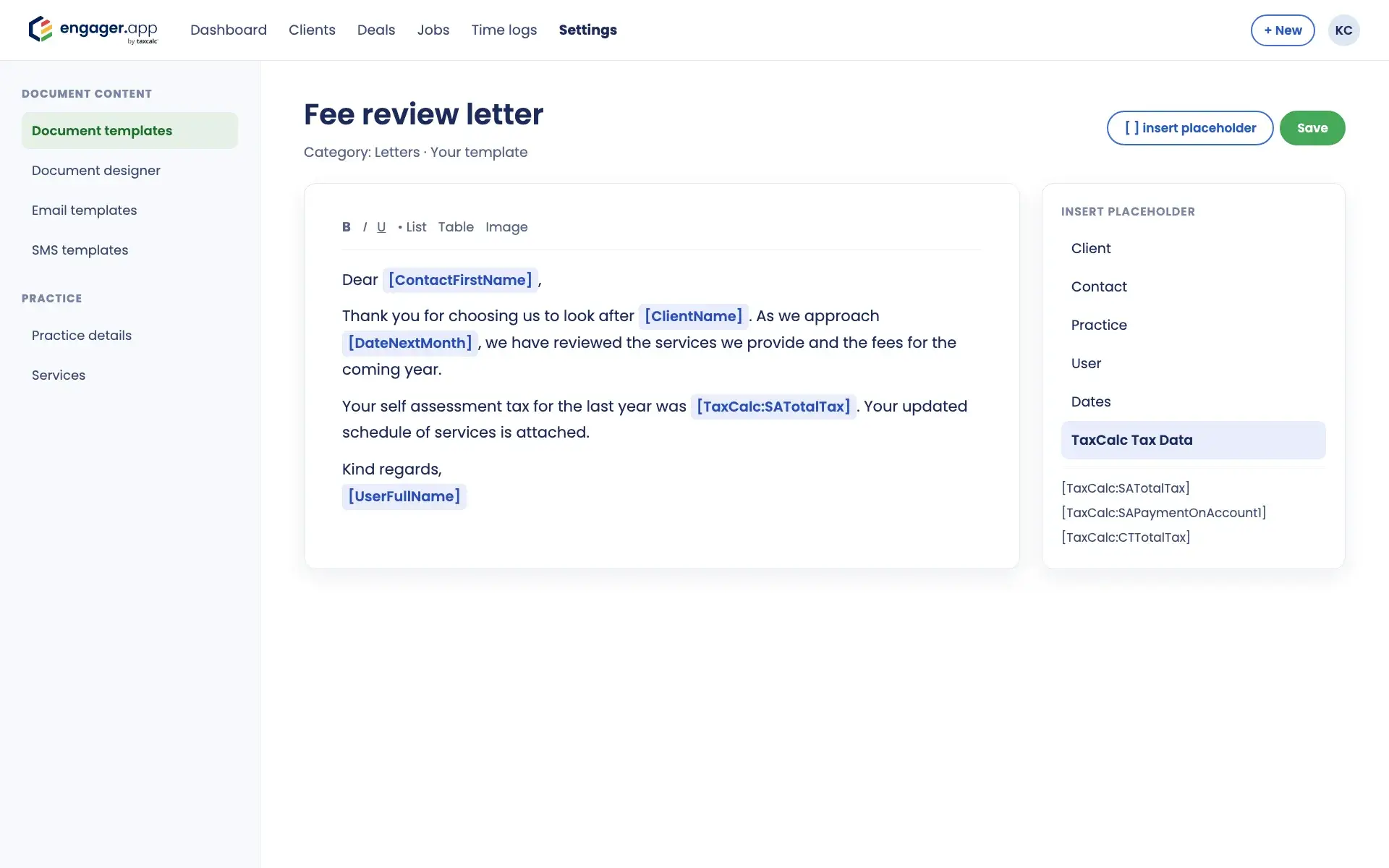Insert a bulleted List
The width and height of the screenshot is (1389, 868).
coord(412,227)
